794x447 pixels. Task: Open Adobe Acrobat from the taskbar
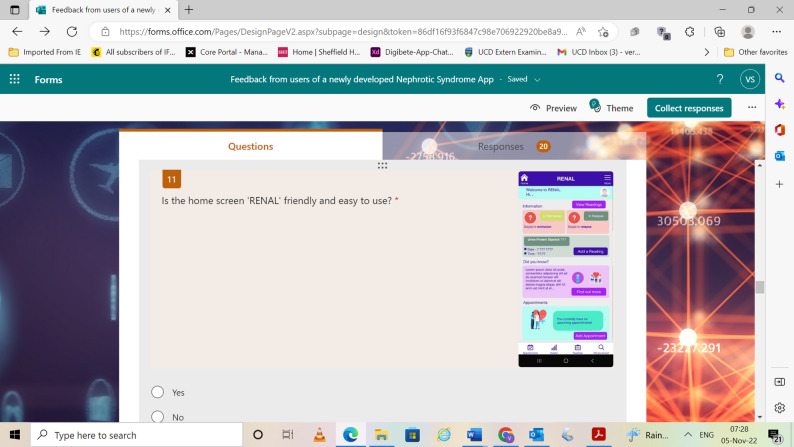599,434
